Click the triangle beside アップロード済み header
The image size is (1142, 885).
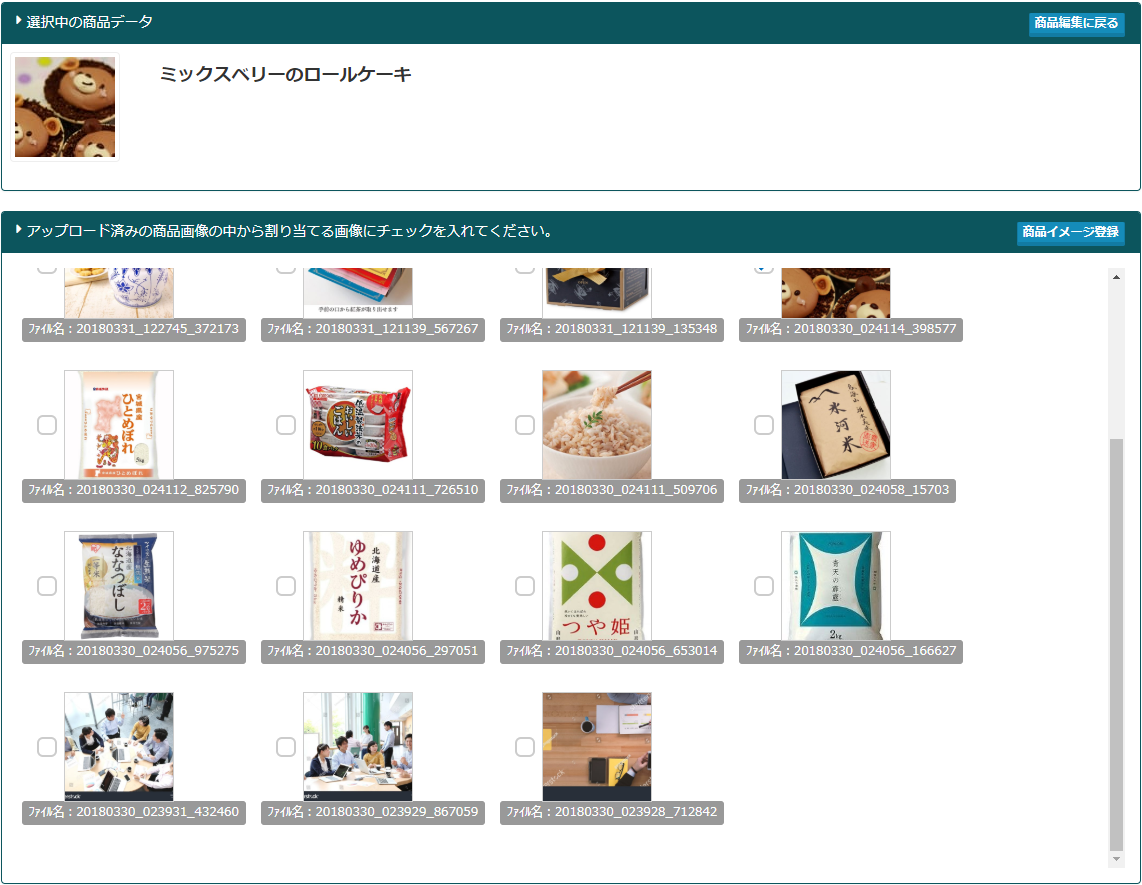pos(18,230)
